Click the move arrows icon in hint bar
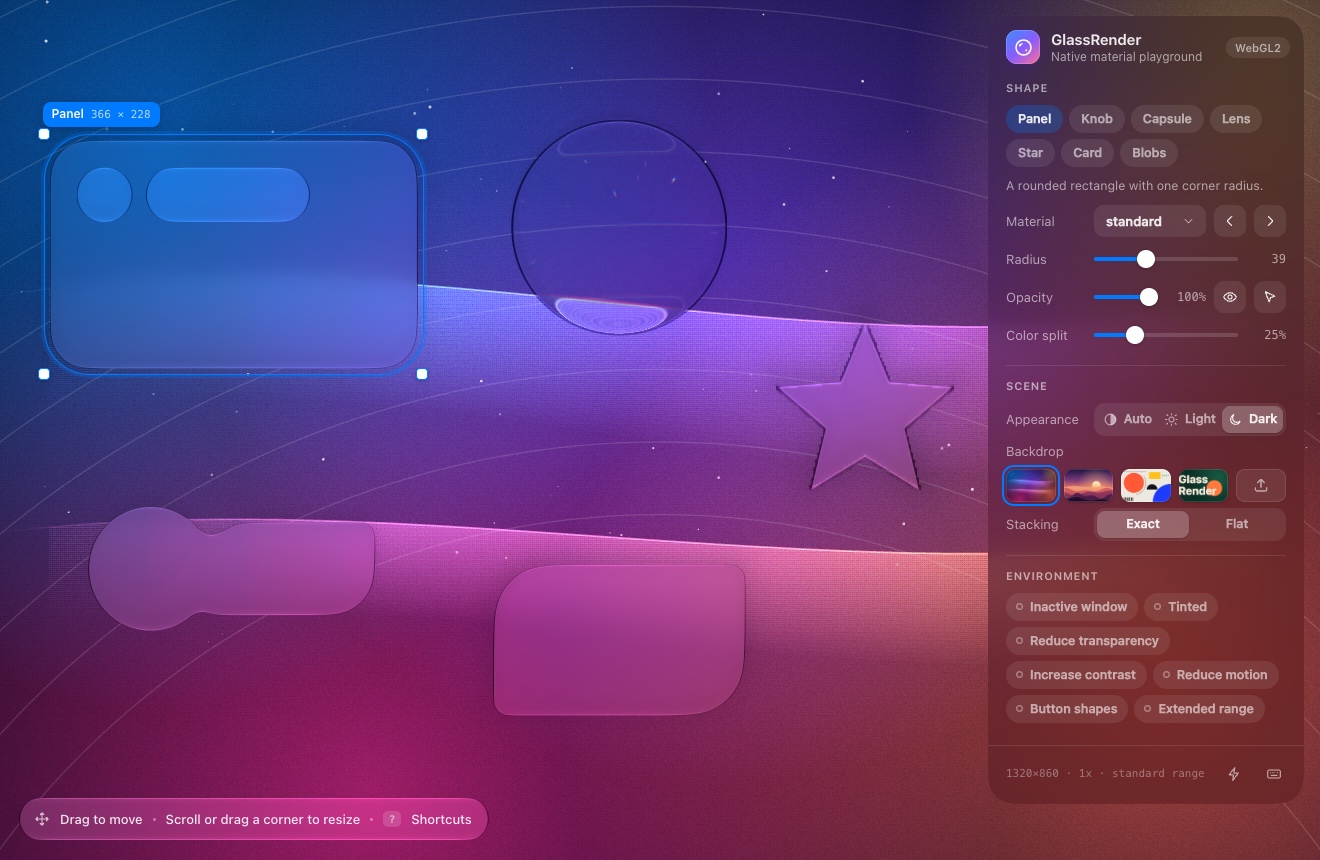Screen dimensions: 1320x860 coord(42,819)
